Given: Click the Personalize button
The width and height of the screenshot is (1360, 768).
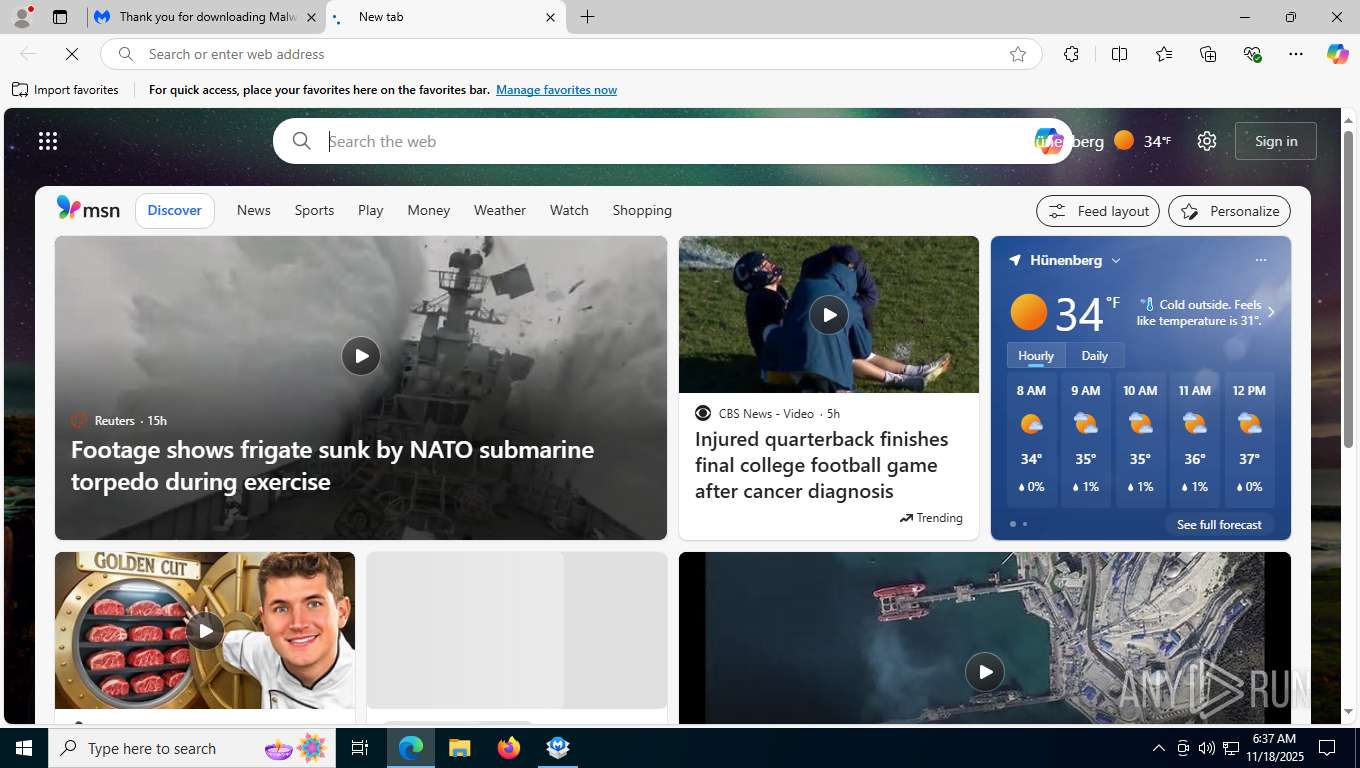Looking at the screenshot, I should [1229, 211].
